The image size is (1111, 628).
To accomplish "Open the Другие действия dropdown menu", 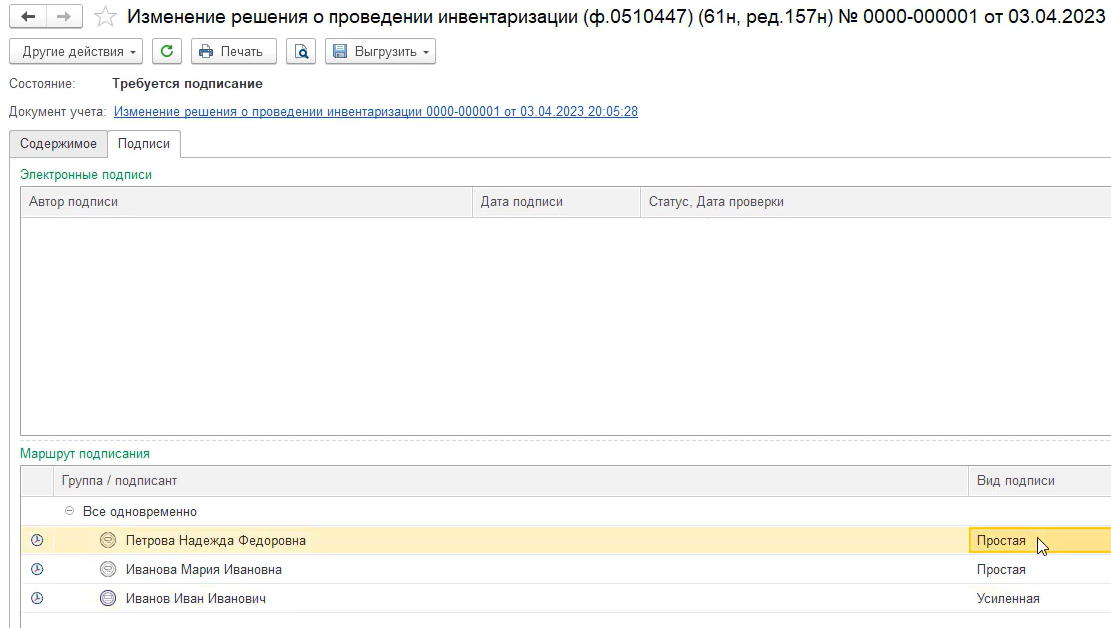I will pyautogui.click(x=76, y=51).
